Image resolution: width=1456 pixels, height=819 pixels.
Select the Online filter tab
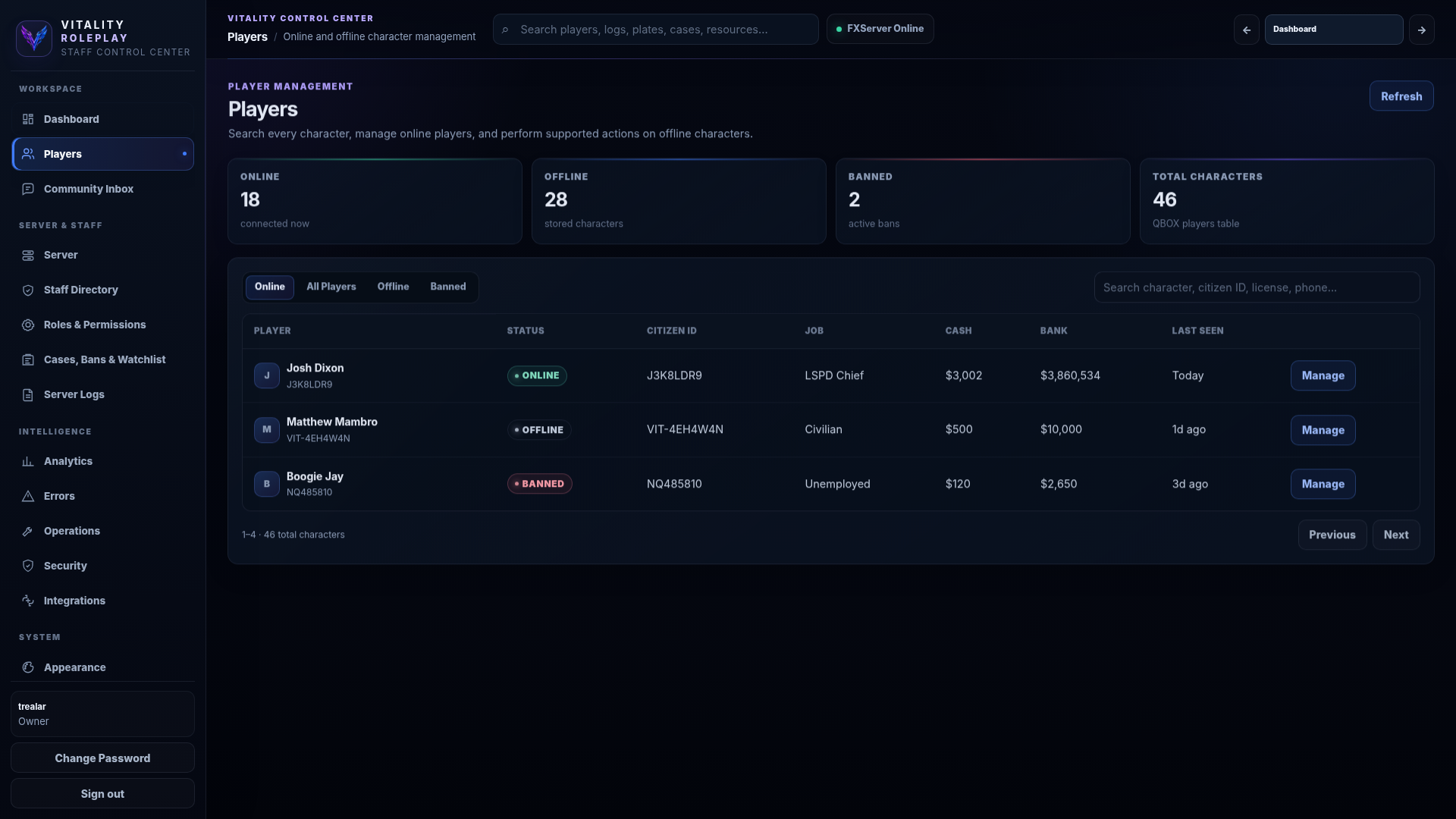coord(269,287)
